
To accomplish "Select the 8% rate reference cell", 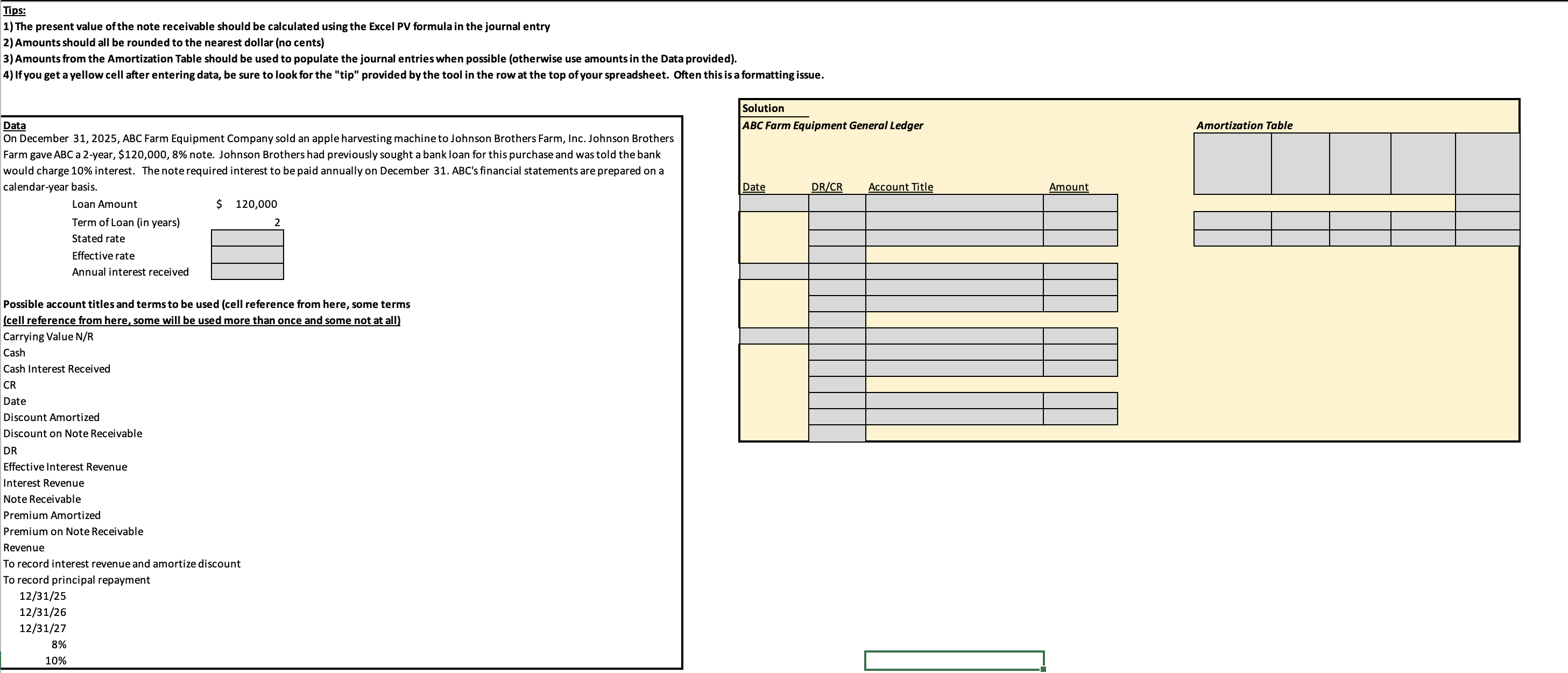I will 59,644.
